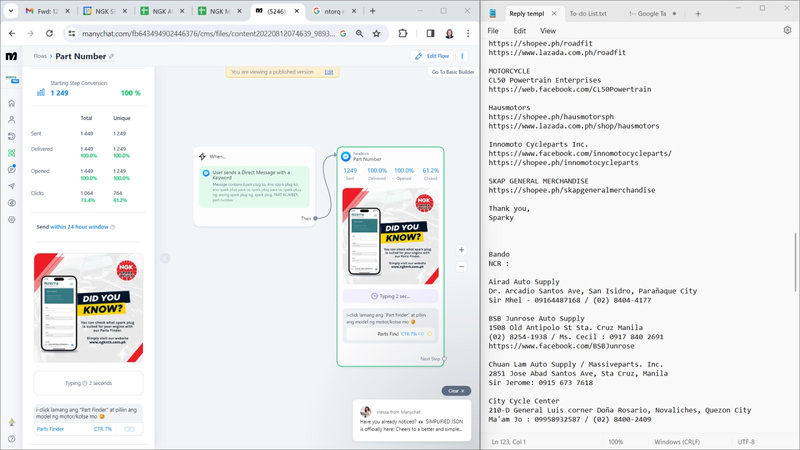Image resolution: width=800 pixels, height=450 pixels.
Task: Click the Flows breadcrumb link
Action: click(40, 56)
